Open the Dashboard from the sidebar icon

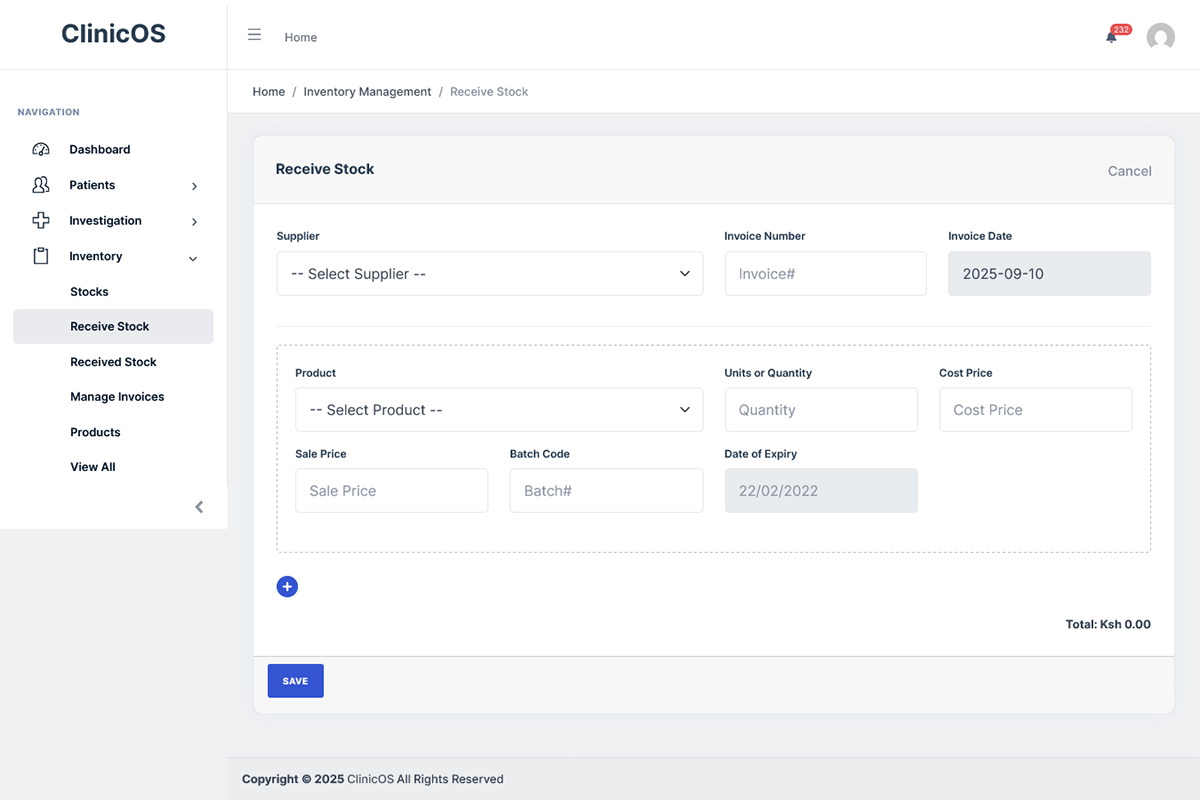point(40,149)
